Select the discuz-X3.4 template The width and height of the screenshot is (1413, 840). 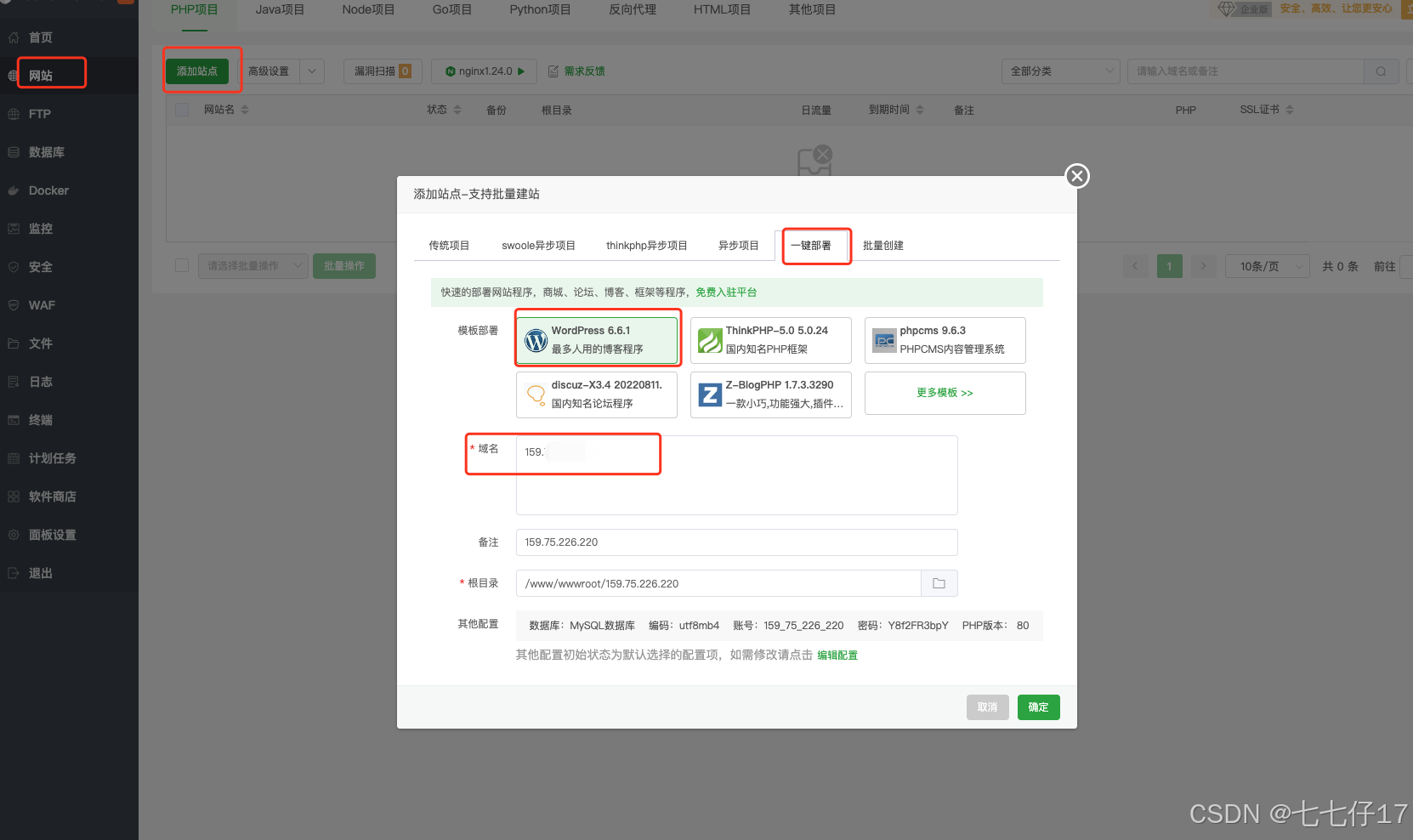point(597,394)
